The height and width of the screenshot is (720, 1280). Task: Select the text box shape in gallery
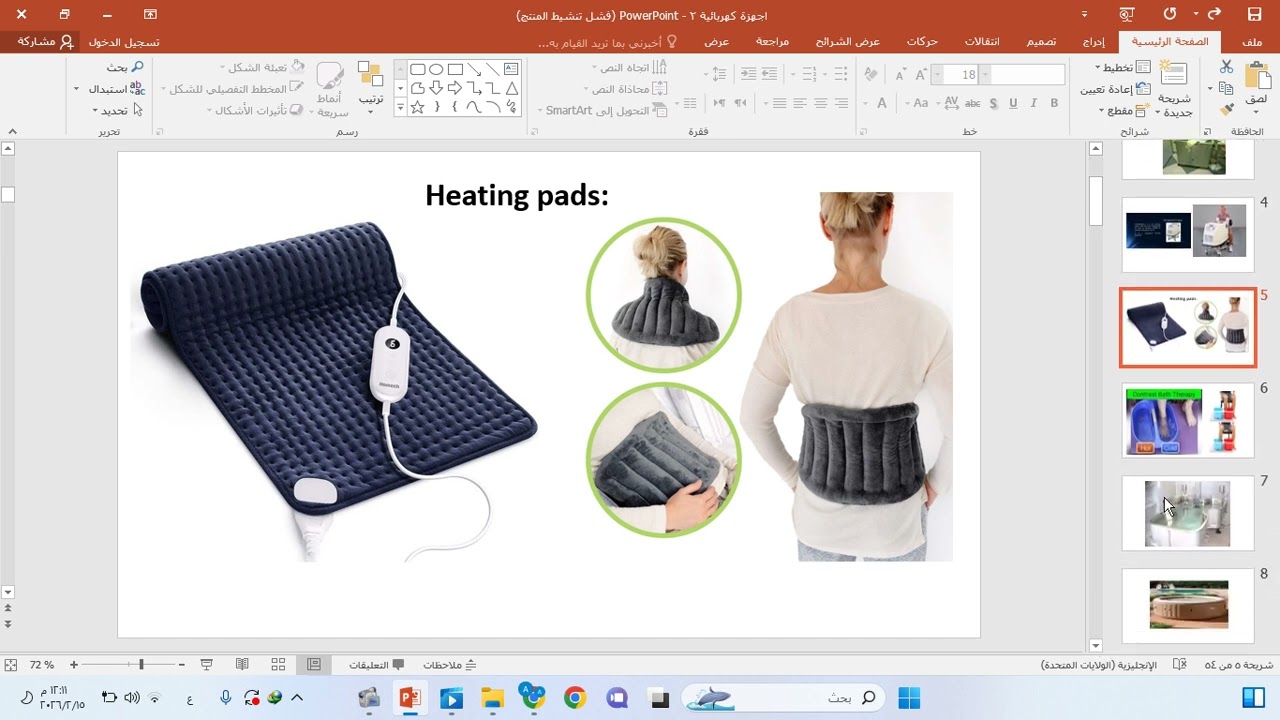point(511,69)
